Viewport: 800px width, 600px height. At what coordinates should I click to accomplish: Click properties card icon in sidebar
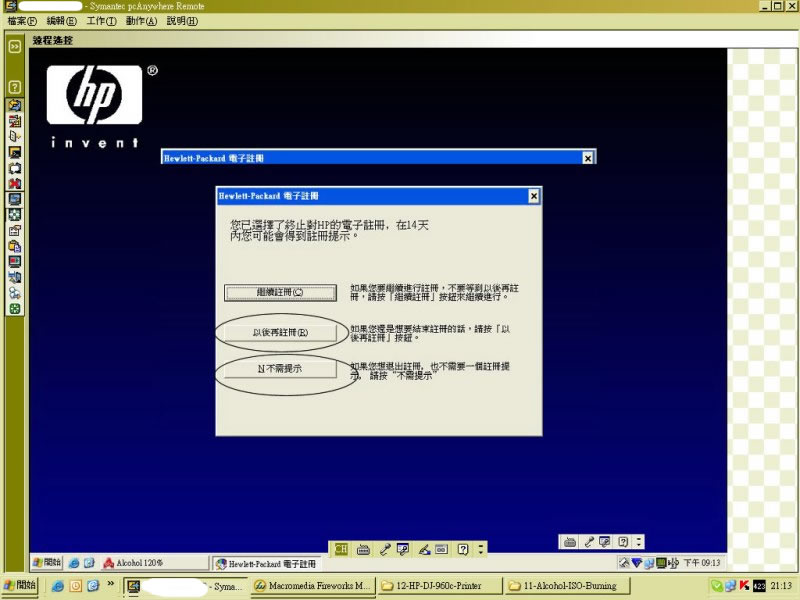pos(15,231)
